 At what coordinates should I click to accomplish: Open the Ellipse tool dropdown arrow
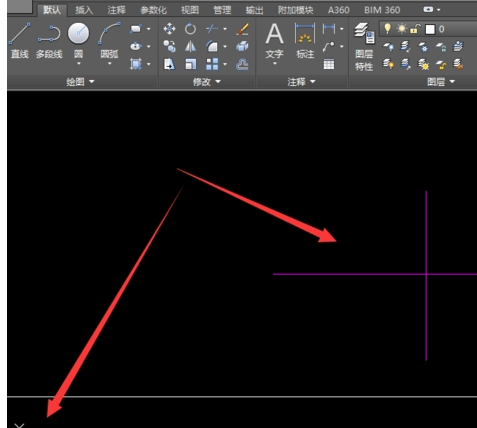pos(149,46)
